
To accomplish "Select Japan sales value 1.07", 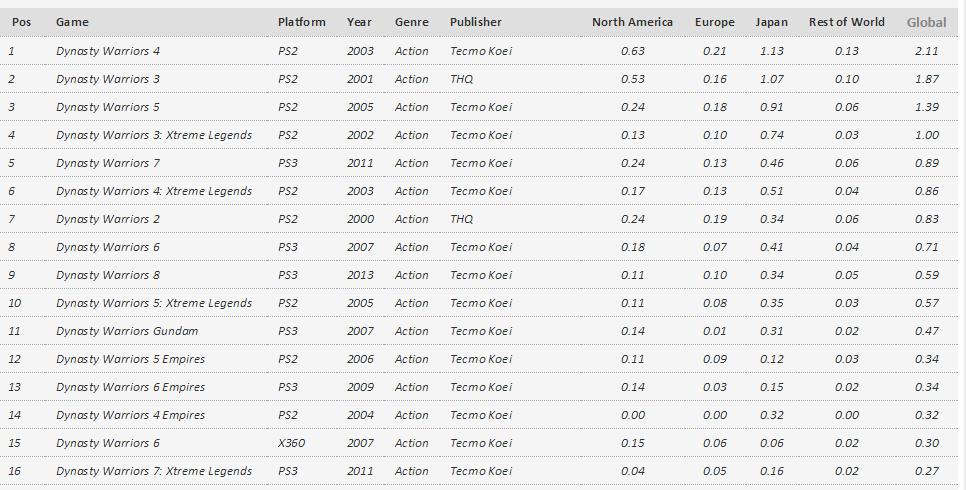I will point(771,79).
